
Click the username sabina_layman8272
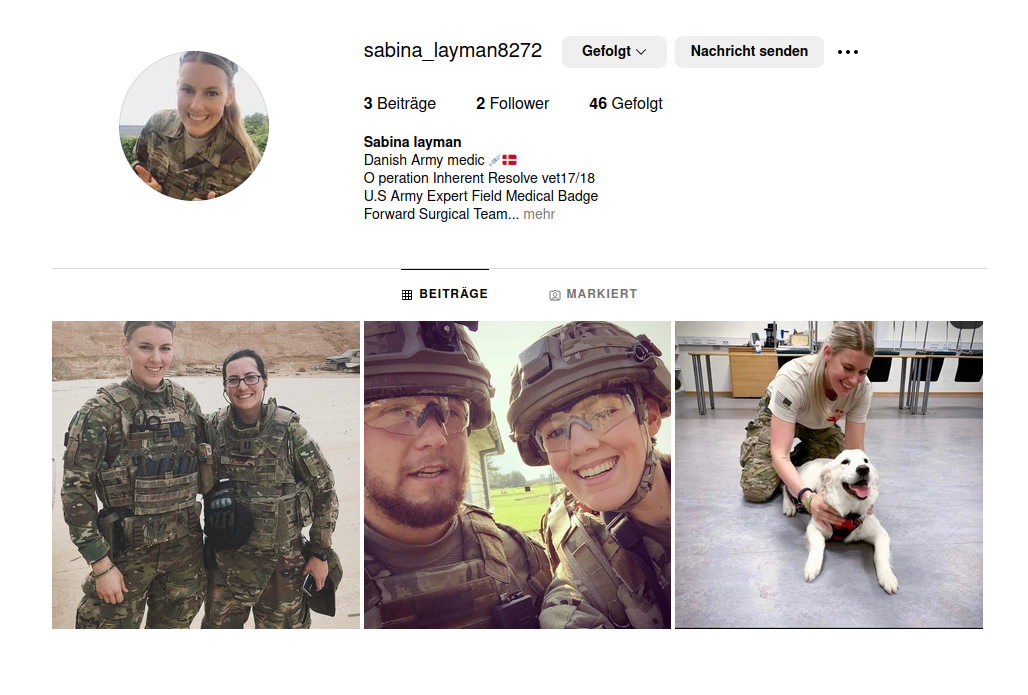[x=452, y=50]
